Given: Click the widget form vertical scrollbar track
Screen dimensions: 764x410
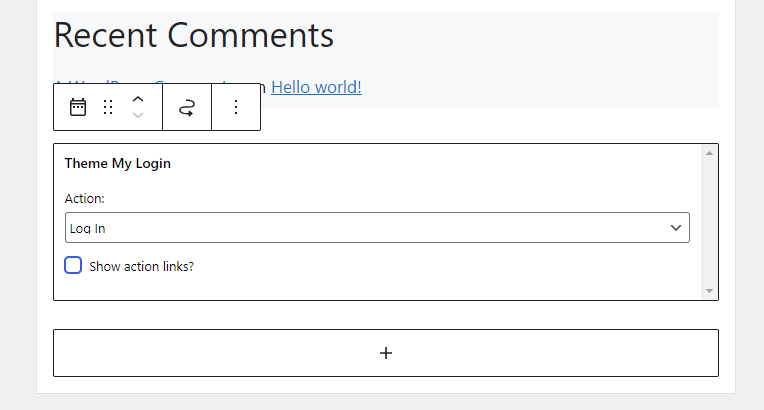Looking at the screenshot, I should [709, 222].
